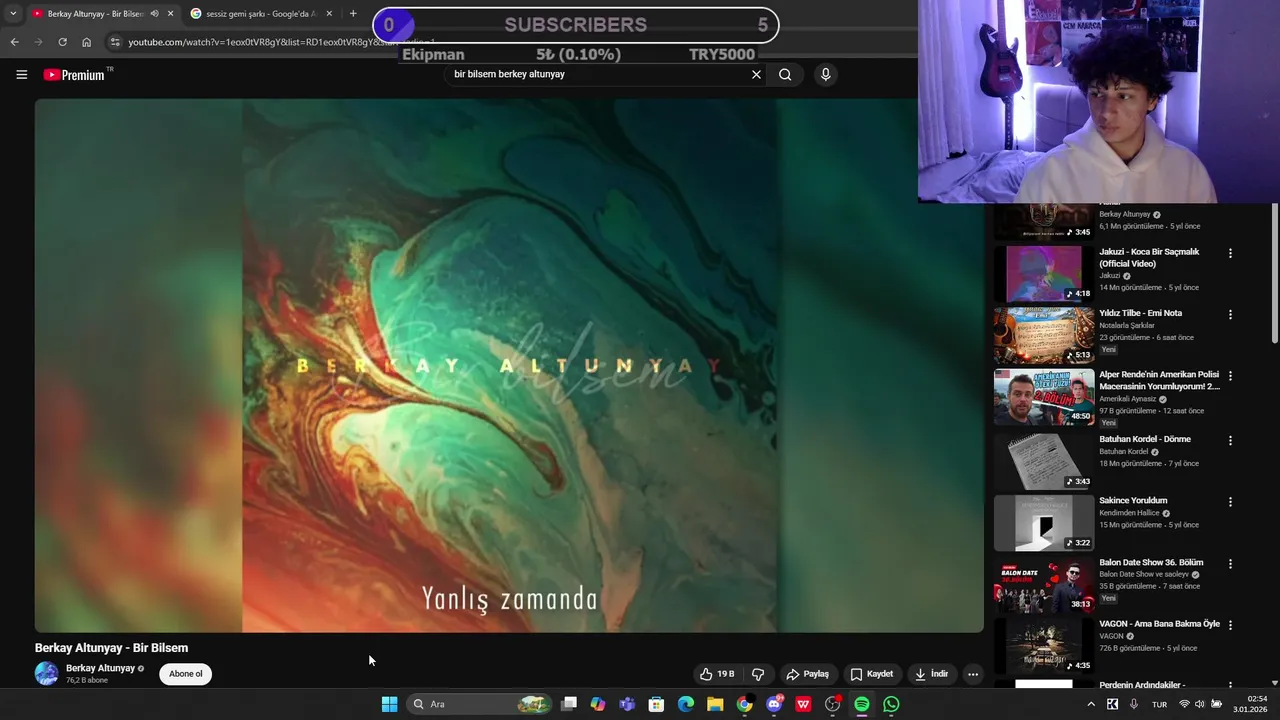Close the sessiz gemi şarkı tab
This screenshot has width=1280, height=720.
pyautogui.click(x=329, y=14)
